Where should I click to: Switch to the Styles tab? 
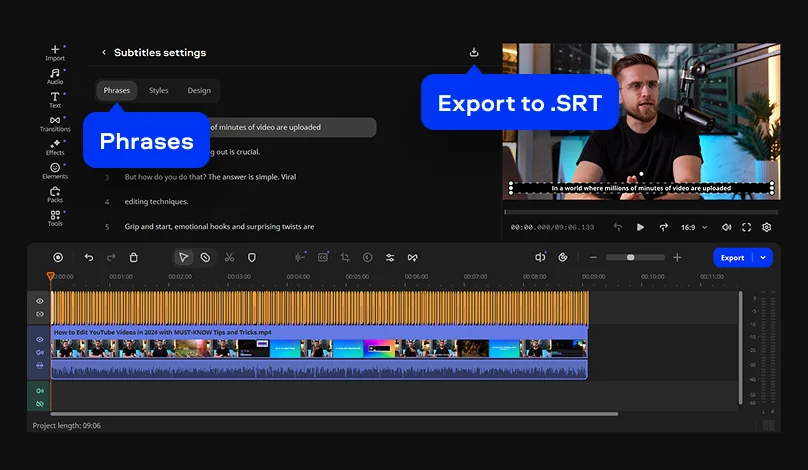(159, 91)
